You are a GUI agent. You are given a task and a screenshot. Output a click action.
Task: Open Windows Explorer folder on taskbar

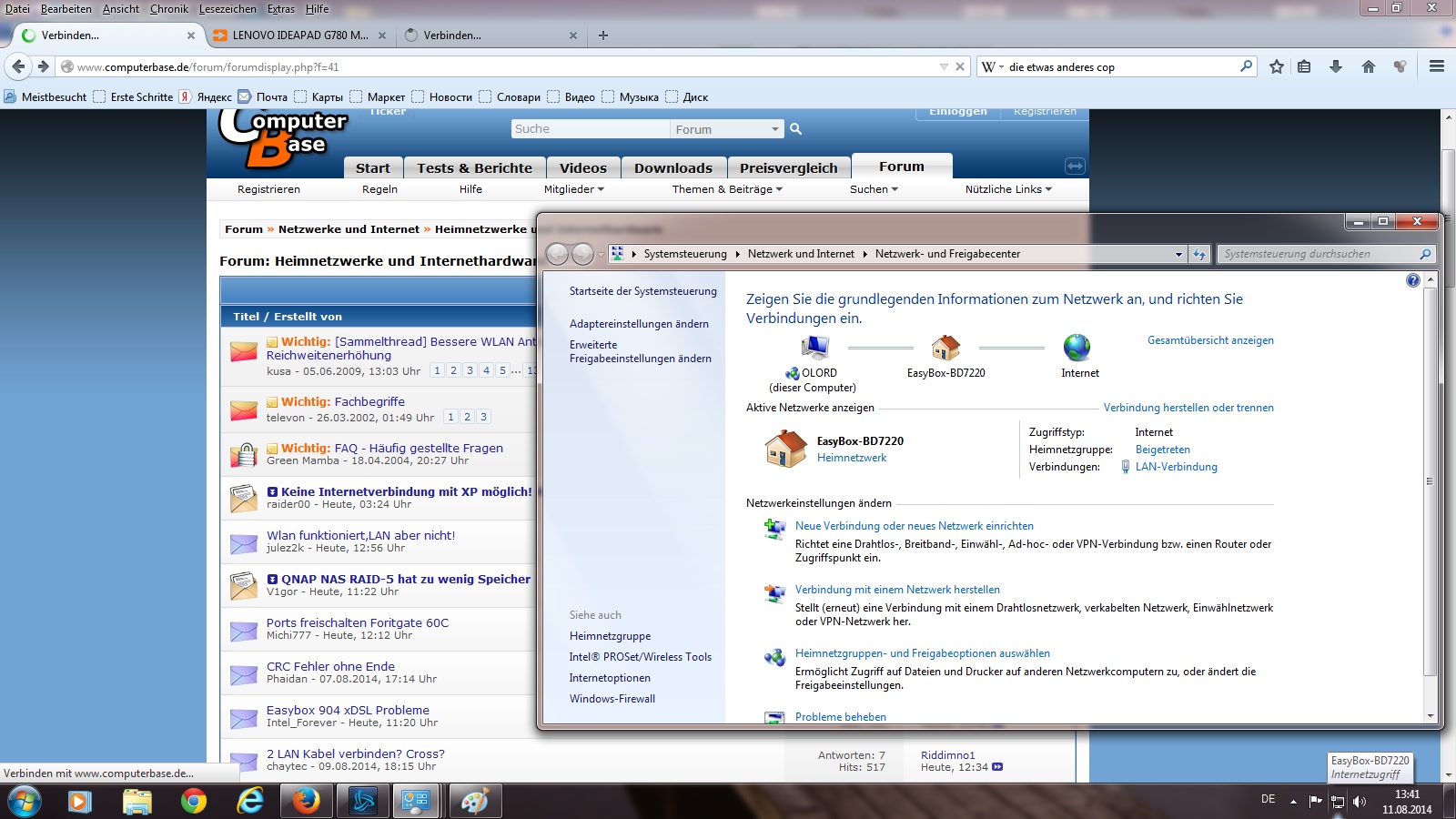(136, 802)
